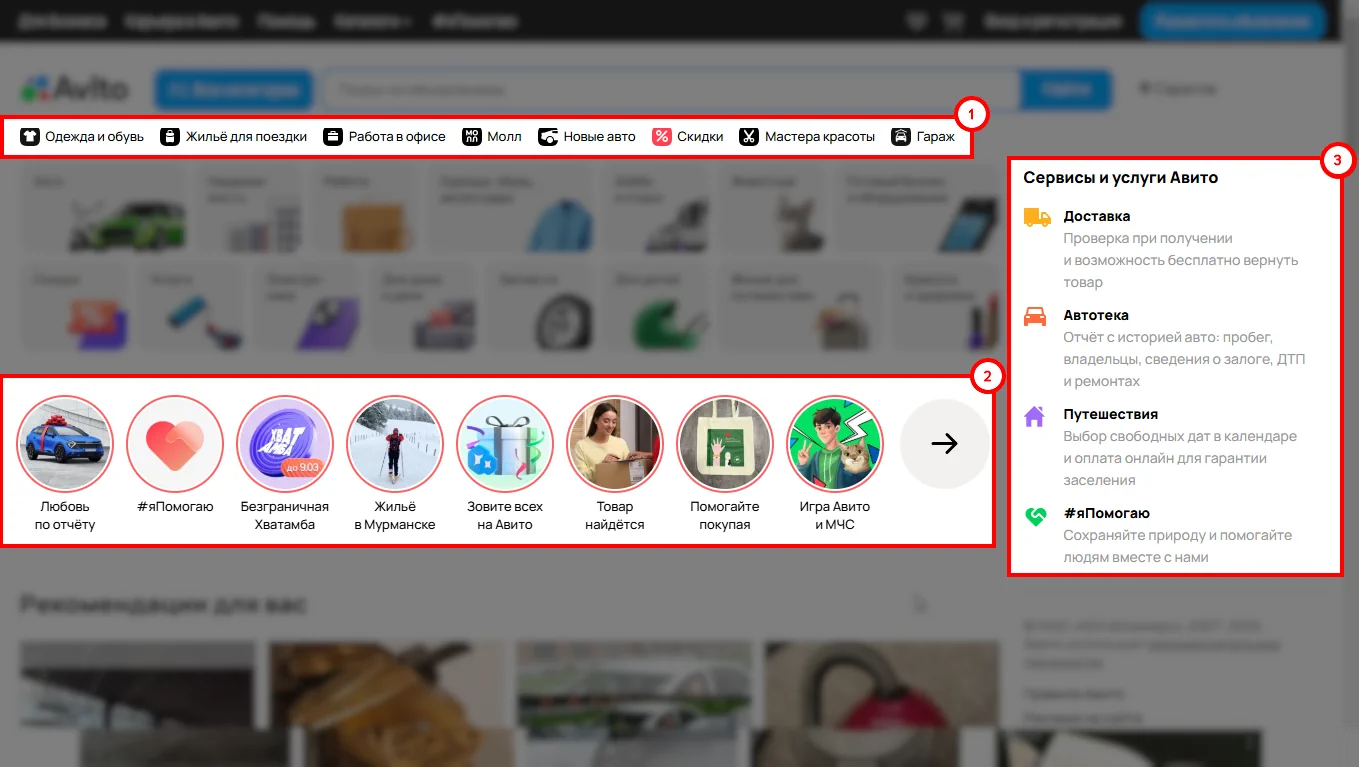This screenshot has height=767, width=1359.
Task: Show next stories with the arrow button
Action: click(944, 444)
